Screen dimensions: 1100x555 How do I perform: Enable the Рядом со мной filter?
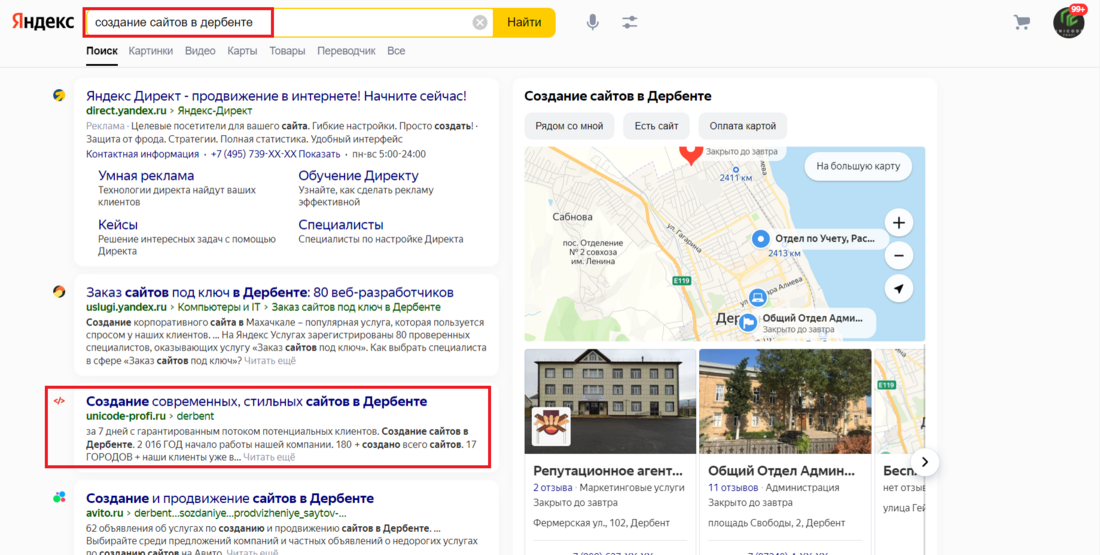(569, 126)
